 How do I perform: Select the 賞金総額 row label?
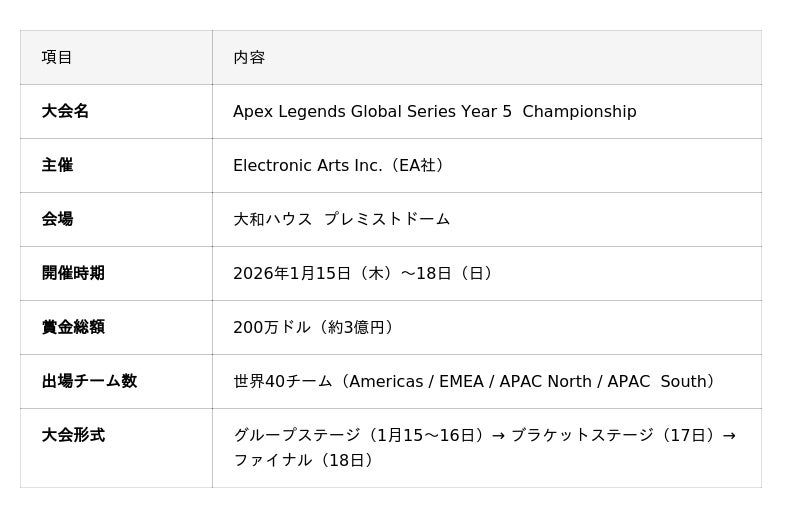pyautogui.click(x=73, y=327)
